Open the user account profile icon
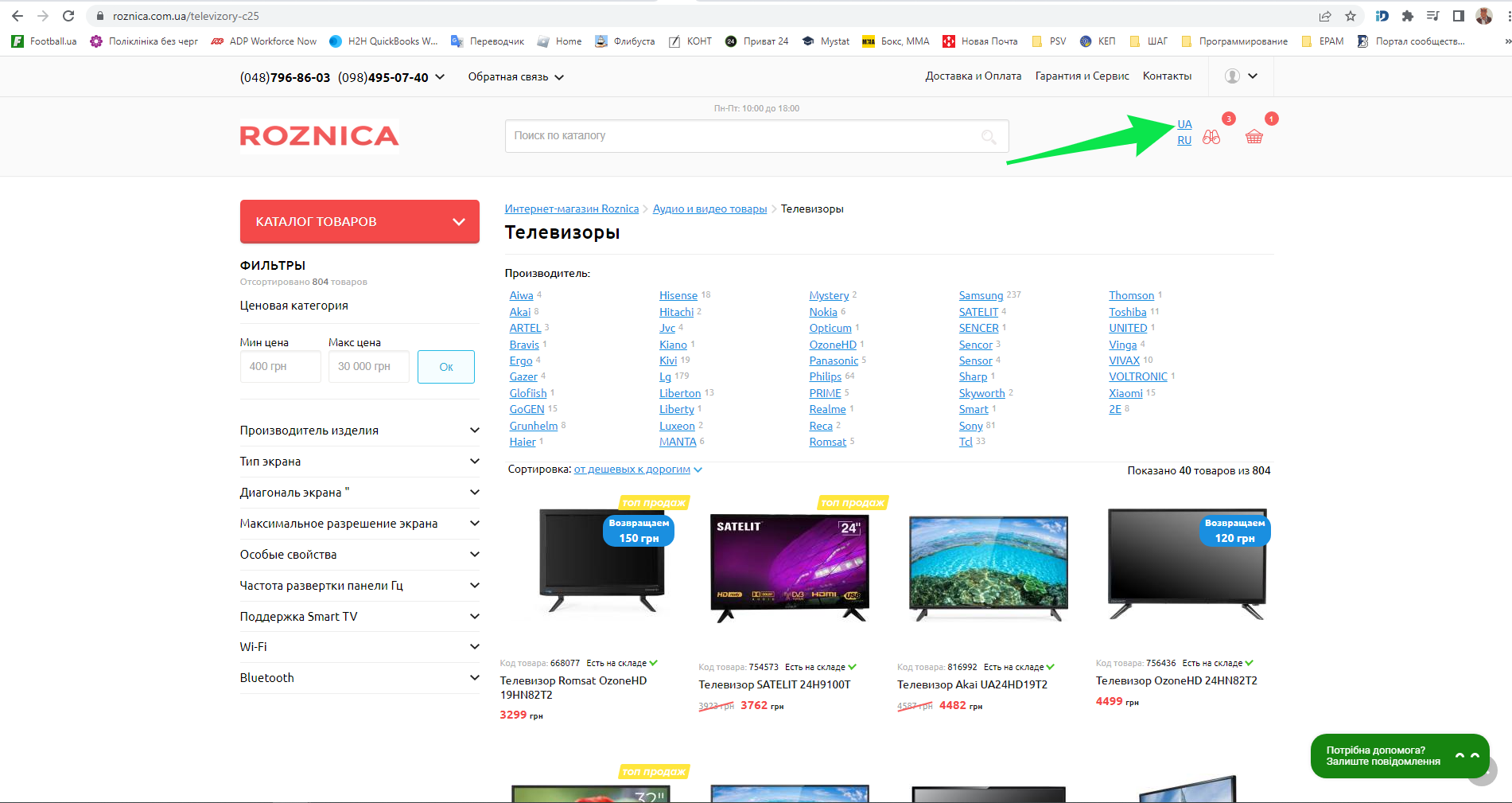Image resolution: width=1512 pixels, height=803 pixels. (x=1232, y=76)
